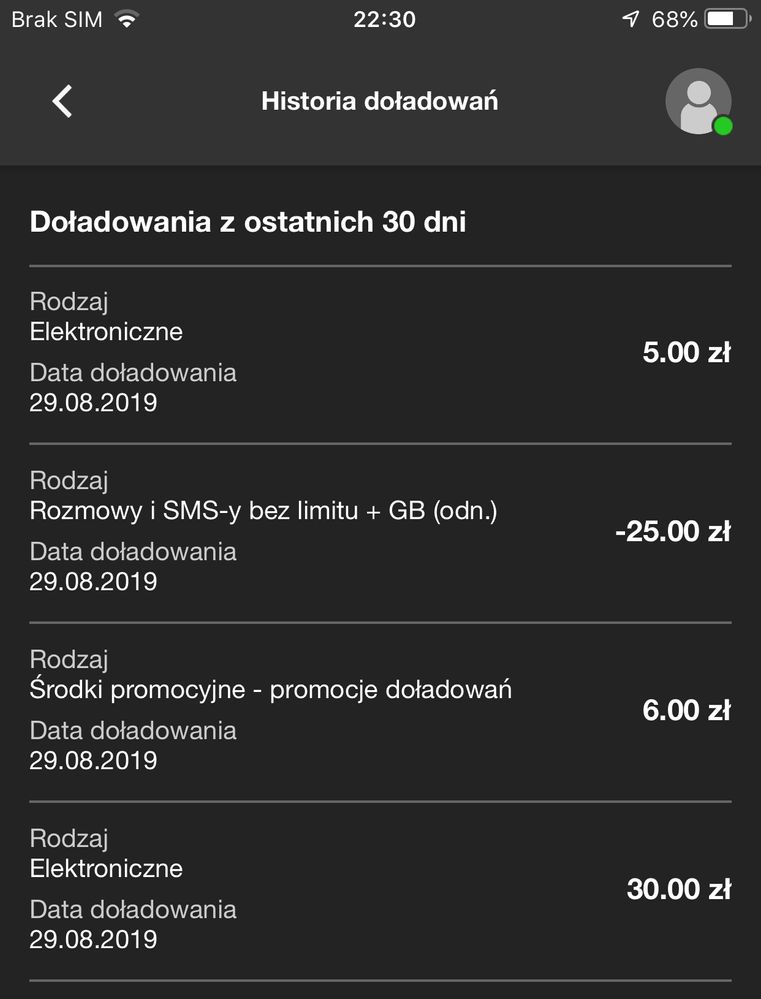The height and width of the screenshot is (999, 761).
Task: Tap the battery icon in status bar
Action: tap(727, 20)
